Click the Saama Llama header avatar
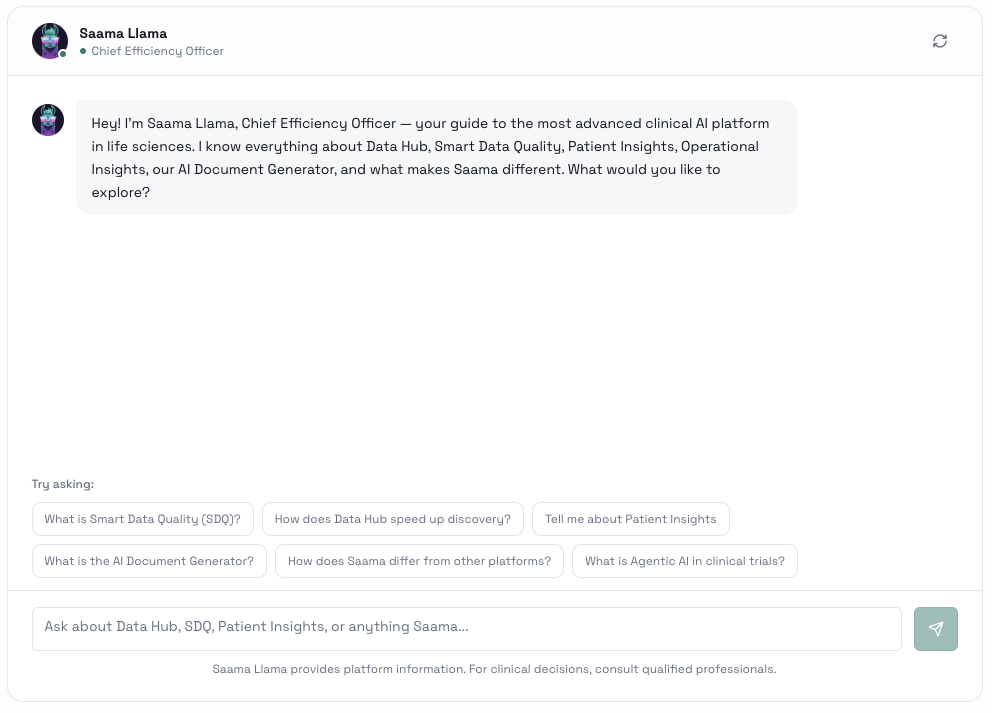 pyautogui.click(x=49, y=41)
